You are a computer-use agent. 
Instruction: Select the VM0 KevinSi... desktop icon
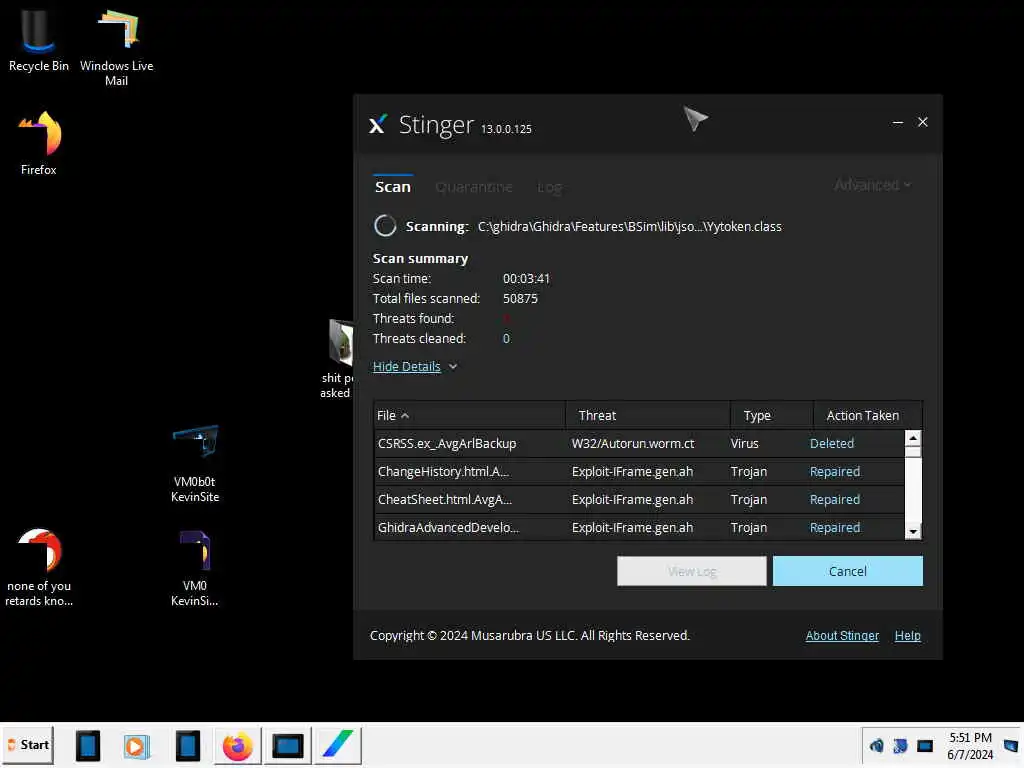(195, 568)
